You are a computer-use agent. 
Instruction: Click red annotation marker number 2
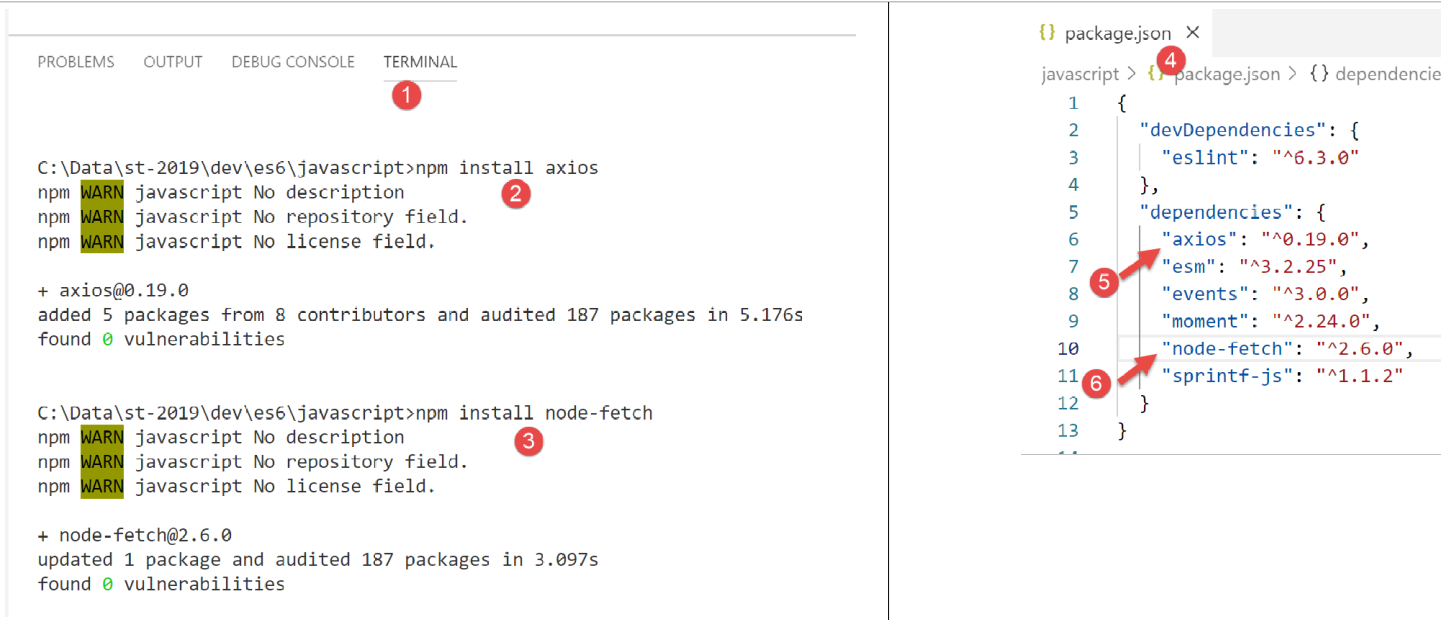[515, 194]
